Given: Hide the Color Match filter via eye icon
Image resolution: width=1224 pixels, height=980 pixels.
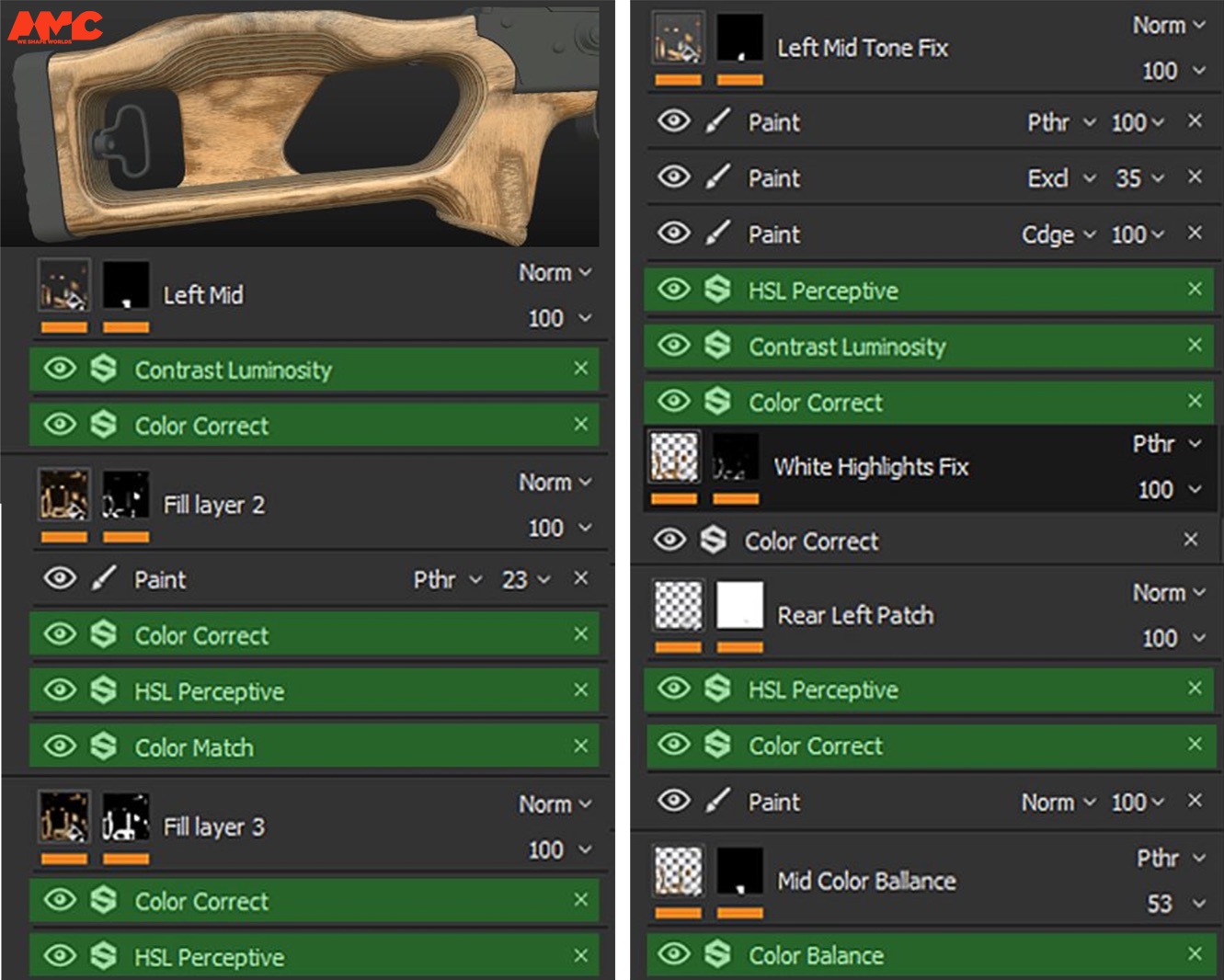Looking at the screenshot, I should pos(60,746).
